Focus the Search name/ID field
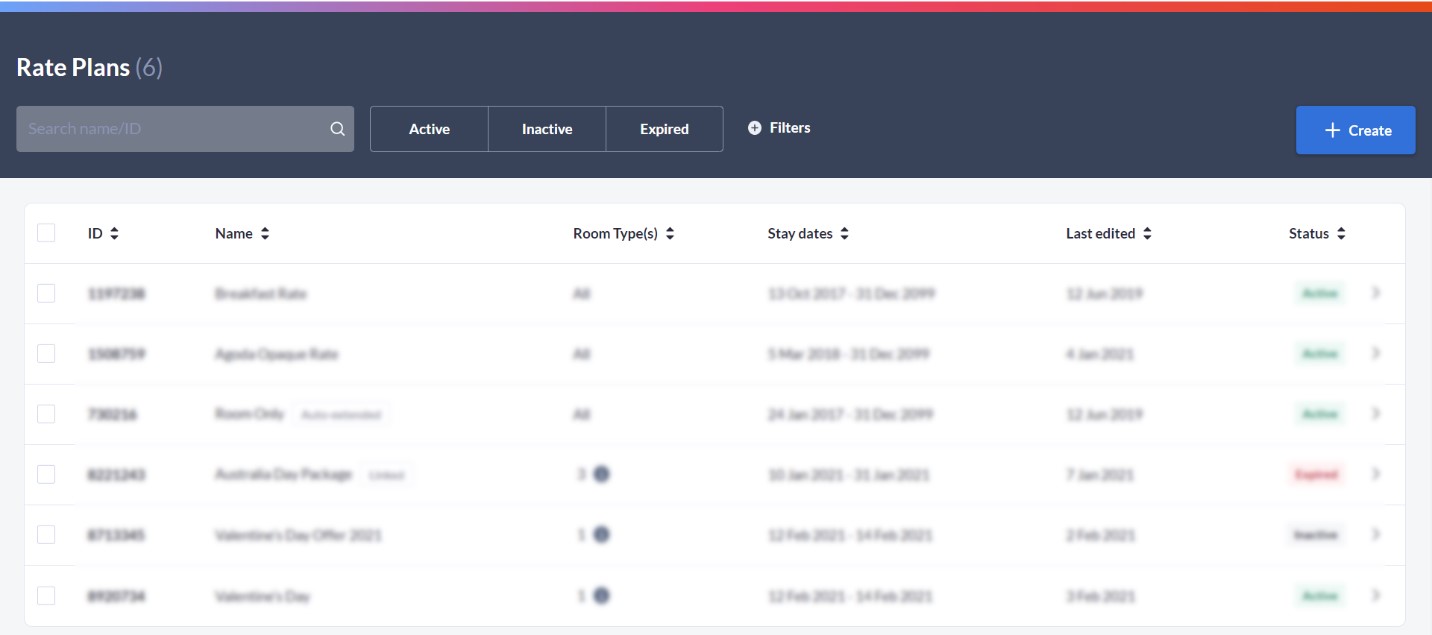The height and width of the screenshot is (635, 1432). (185, 129)
